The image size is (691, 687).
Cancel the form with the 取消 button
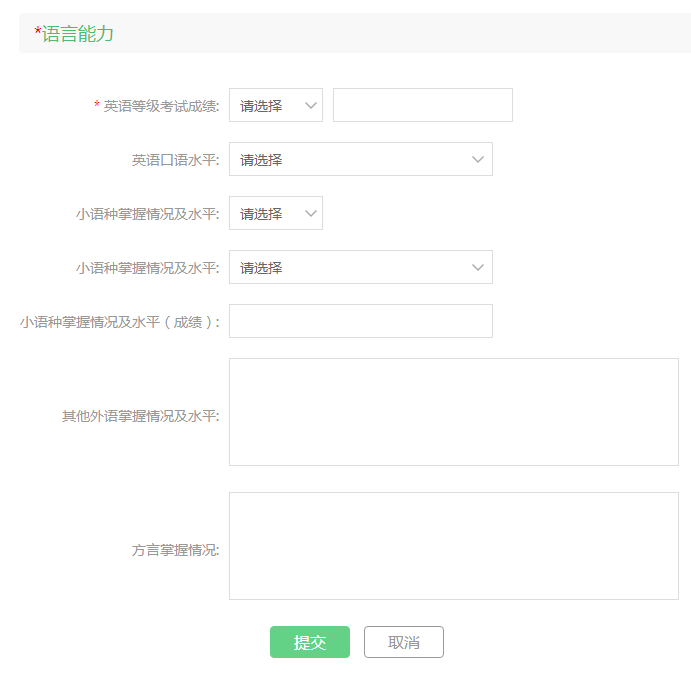pyautogui.click(x=404, y=642)
